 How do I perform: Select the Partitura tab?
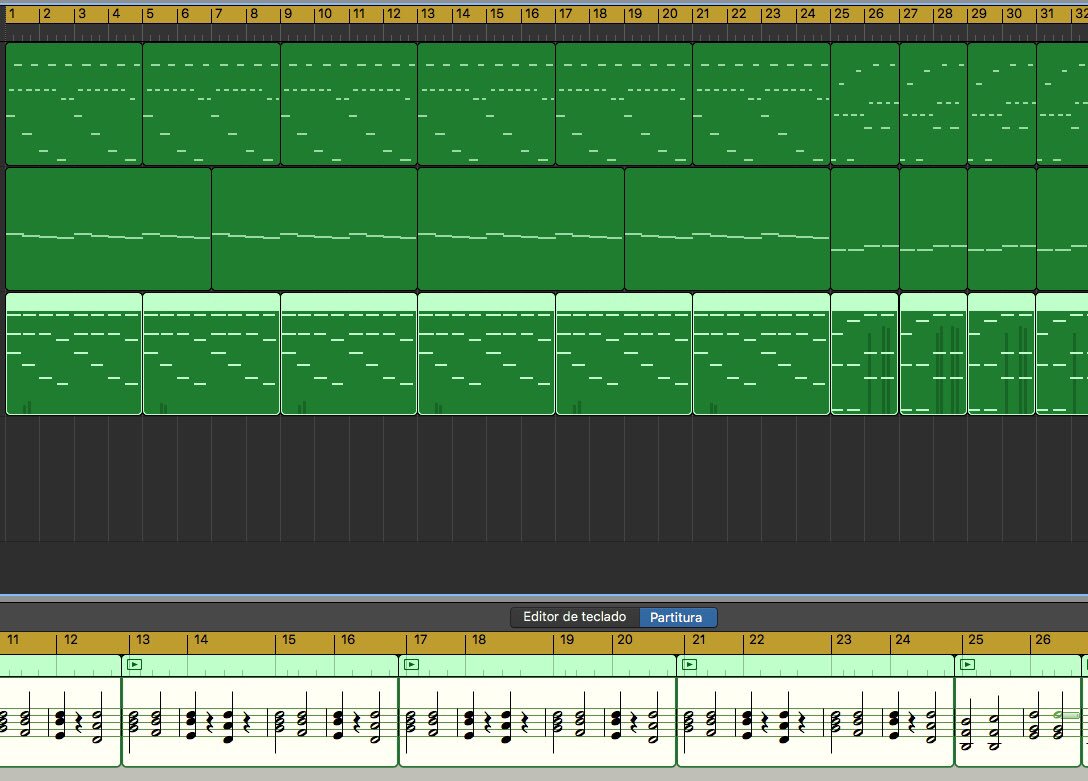click(x=677, y=617)
